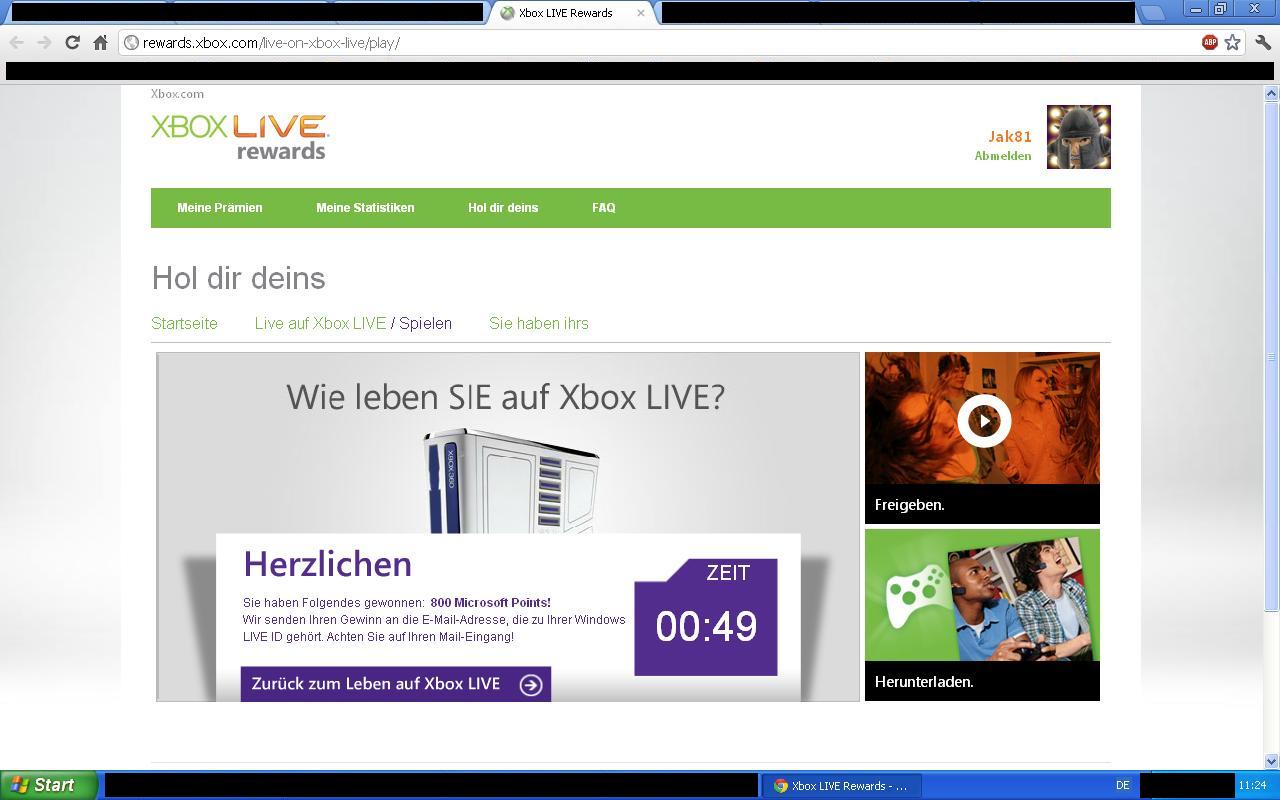Click the Jak81 gamer avatar picture
Screen dimensions: 1280x800
(x=1078, y=137)
